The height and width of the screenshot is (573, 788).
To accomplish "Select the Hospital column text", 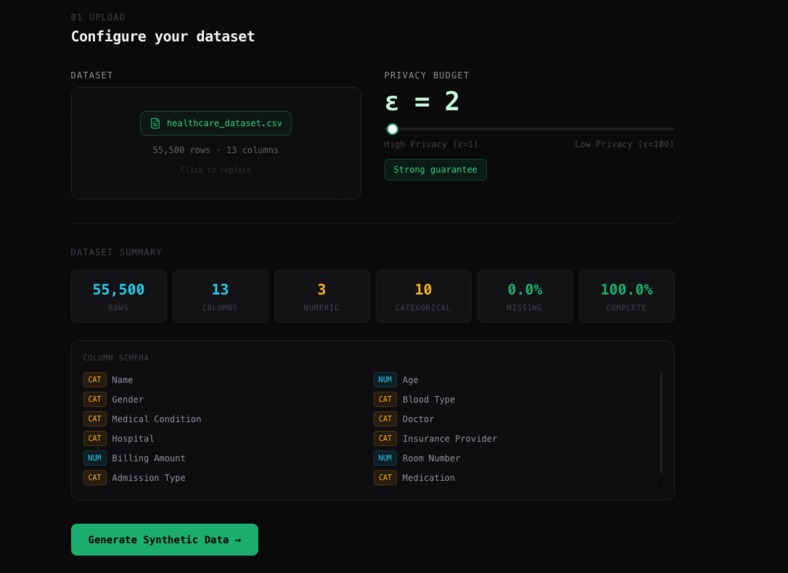I will (133, 439).
